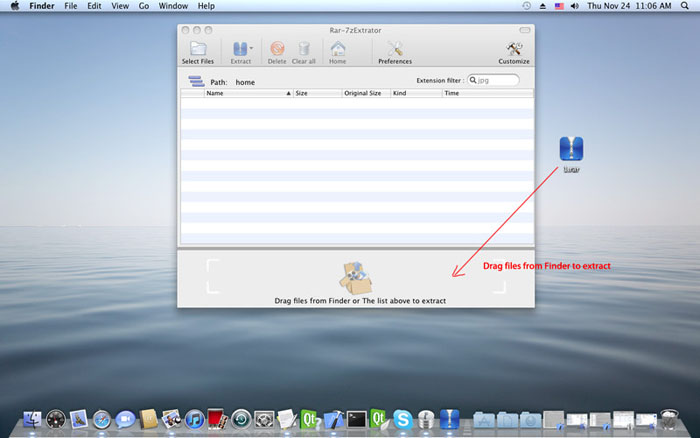Click the Clear all trash icon
This screenshot has height=438, width=700.
(x=304, y=48)
